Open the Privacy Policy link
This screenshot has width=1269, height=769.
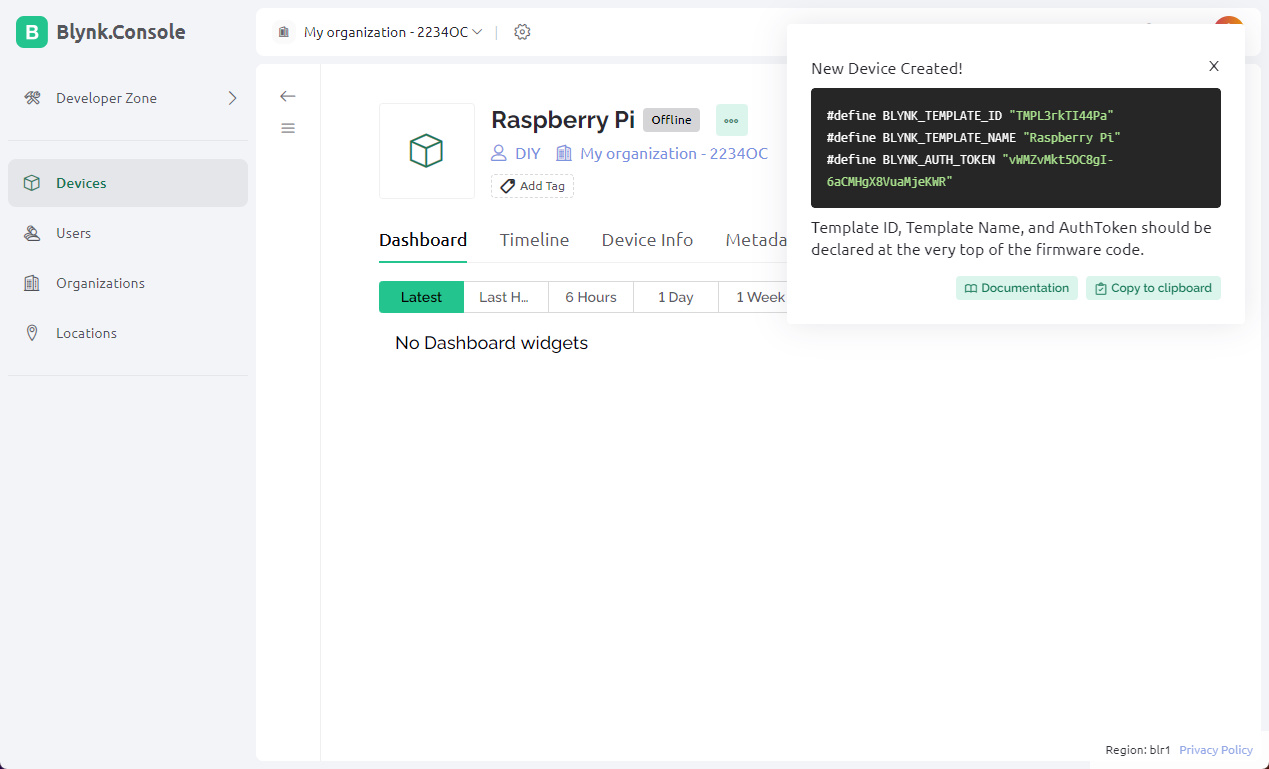click(1216, 750)
